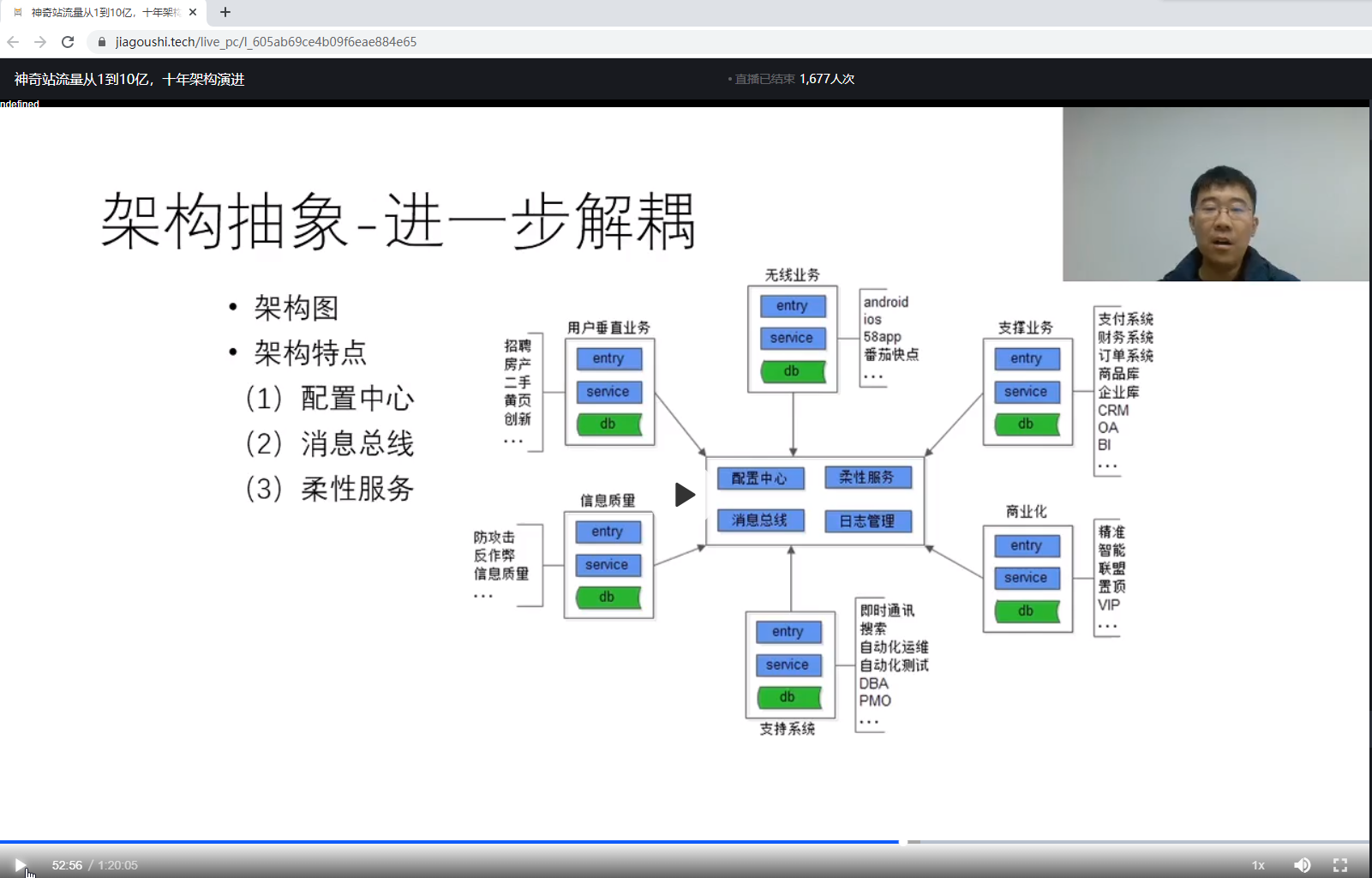Click the browser back navigation arrow
The image size is (1372, 878).
(13, 40)
